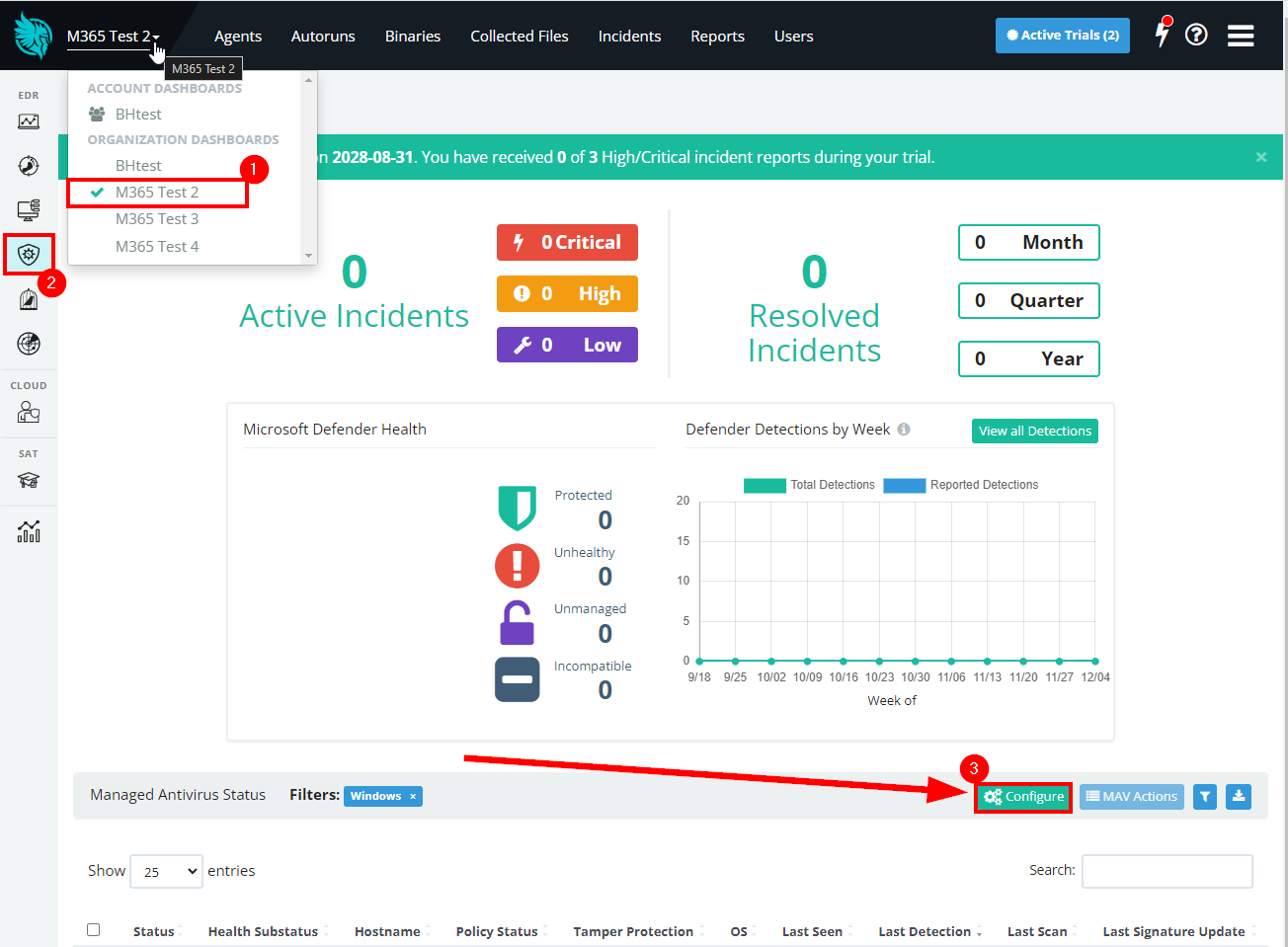
Task: Click the dropdown list scroll-down arrow
Action: pos(309,256)
